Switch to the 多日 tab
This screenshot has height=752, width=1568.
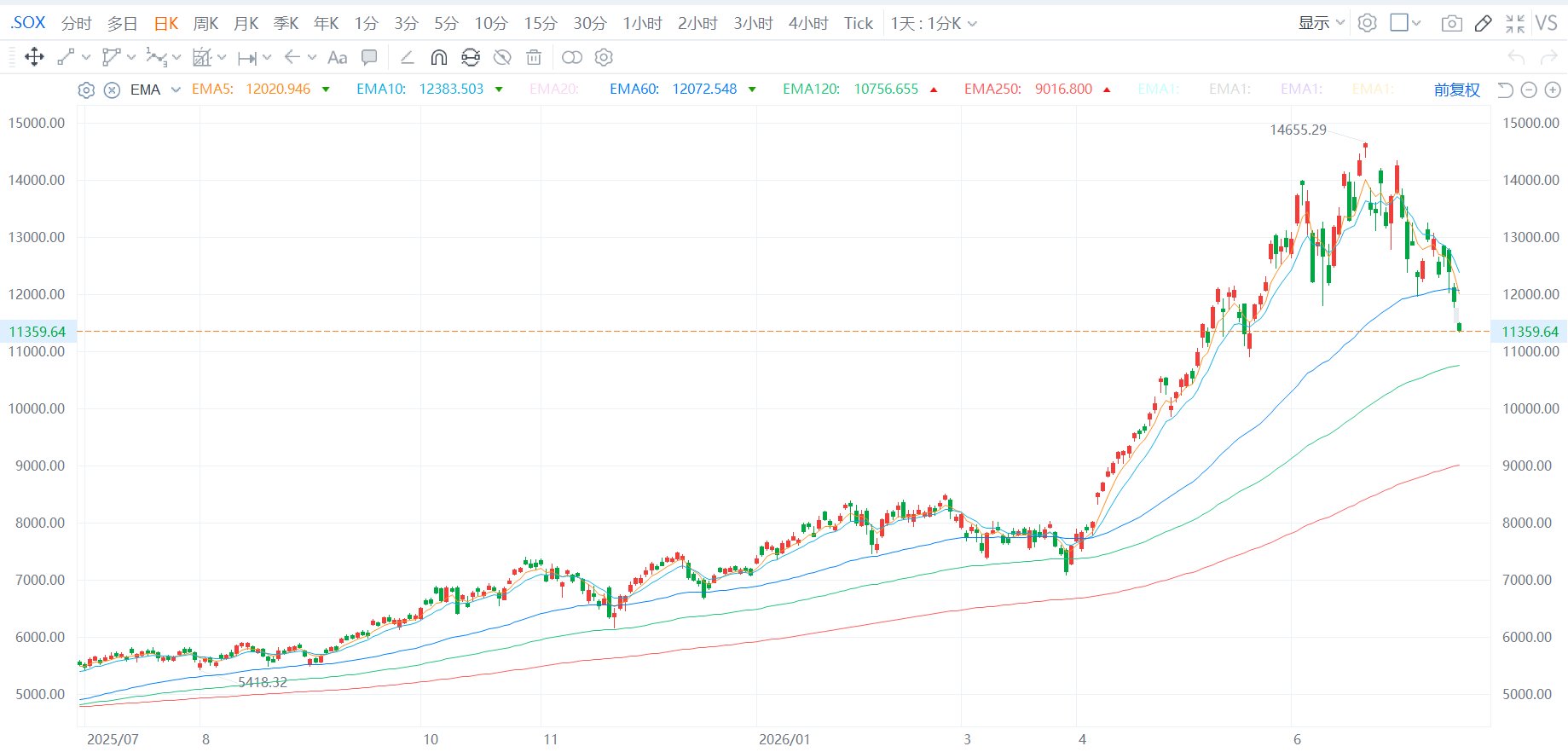122,24
